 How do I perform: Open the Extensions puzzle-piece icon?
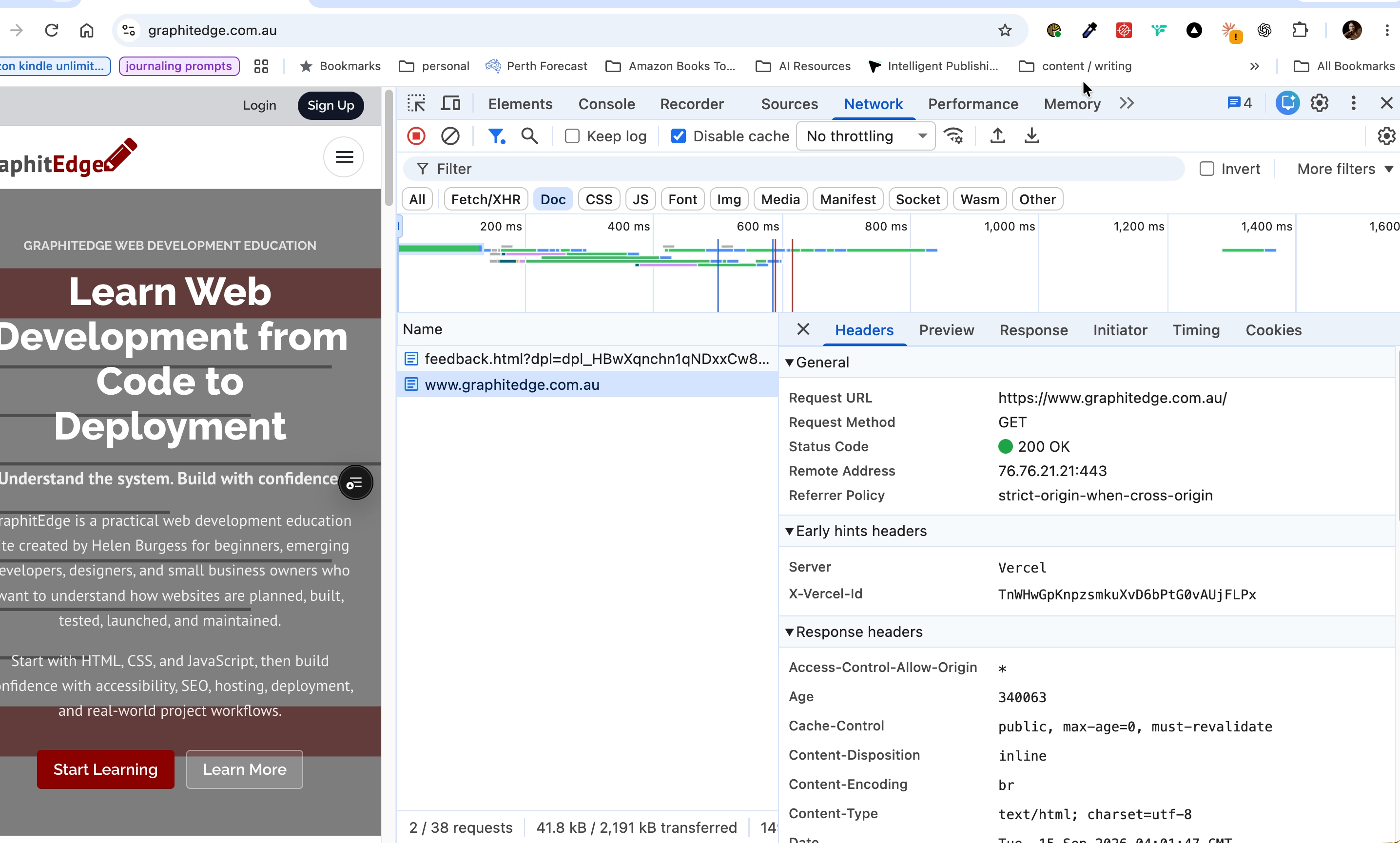[x=1300, y=30]
